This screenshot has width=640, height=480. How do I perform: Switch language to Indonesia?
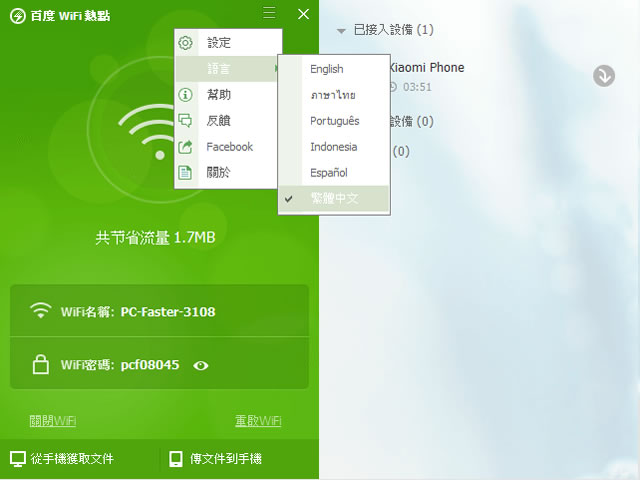click(x=334, y=147)
